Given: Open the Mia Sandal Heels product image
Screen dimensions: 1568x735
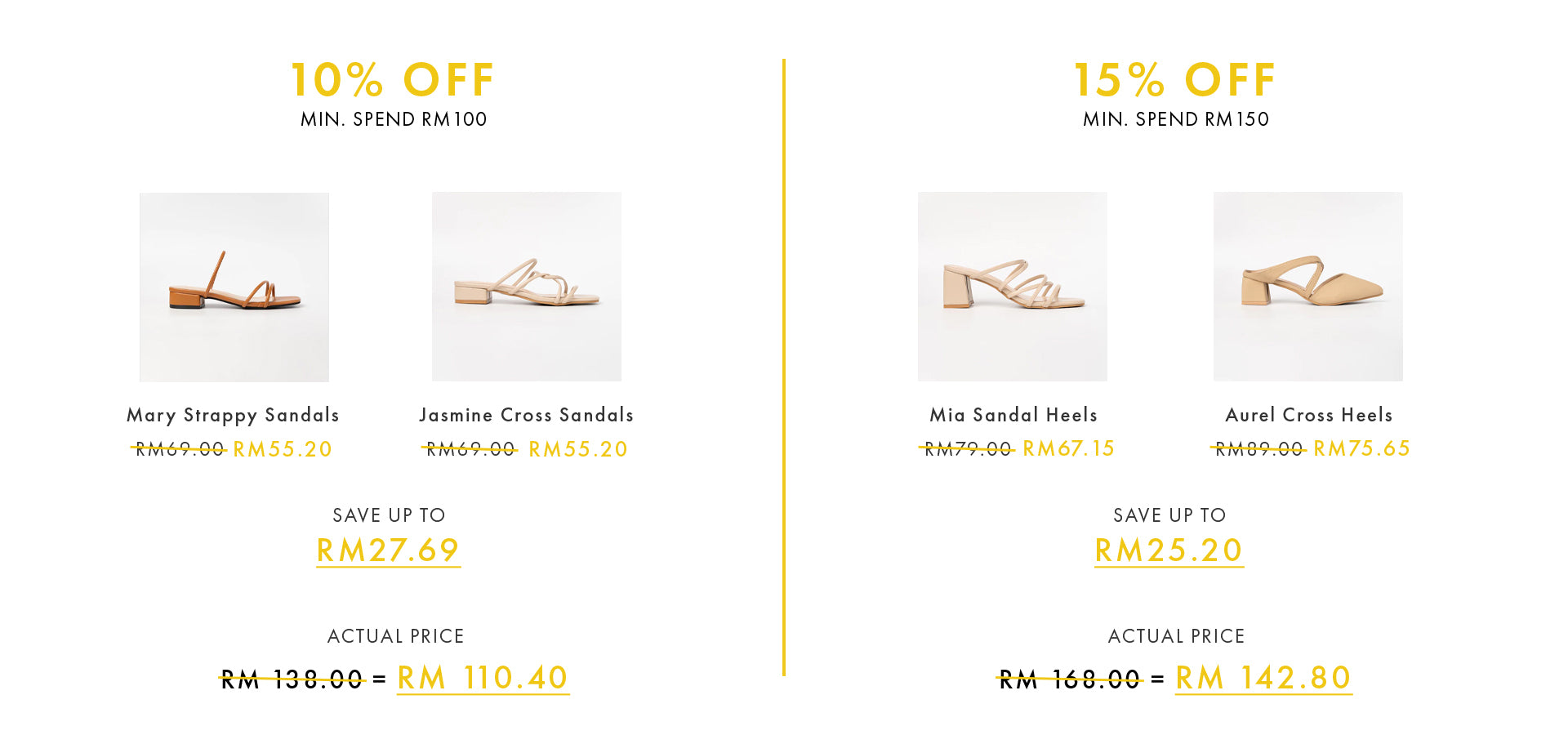Looking at the screenshot, I should (1013, 287).
